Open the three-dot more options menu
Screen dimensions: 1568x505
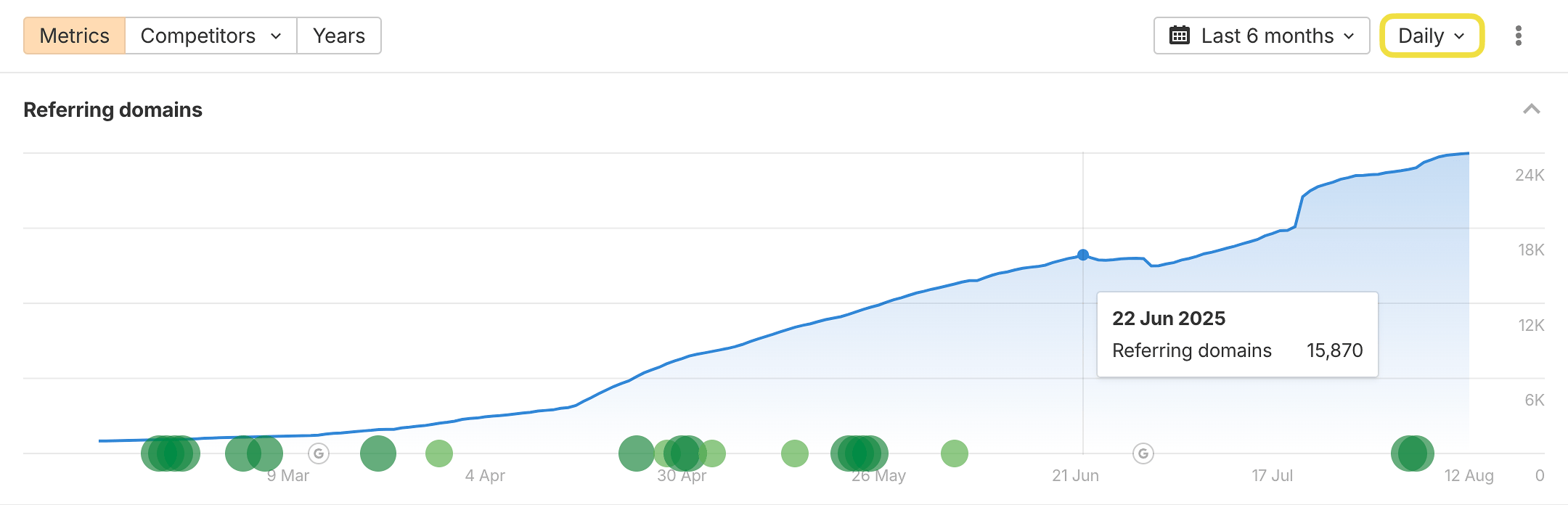[x=1518, y=36]
